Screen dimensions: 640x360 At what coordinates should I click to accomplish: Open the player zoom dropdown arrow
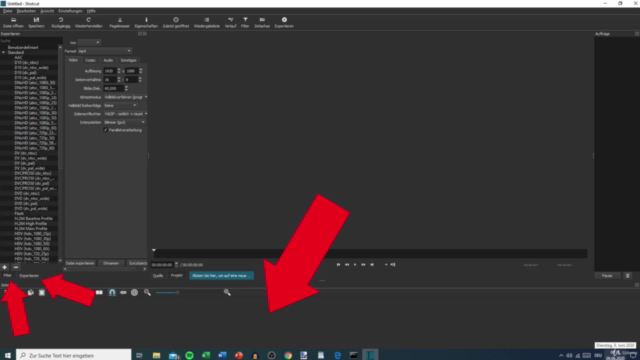click(x=386, y=265)
